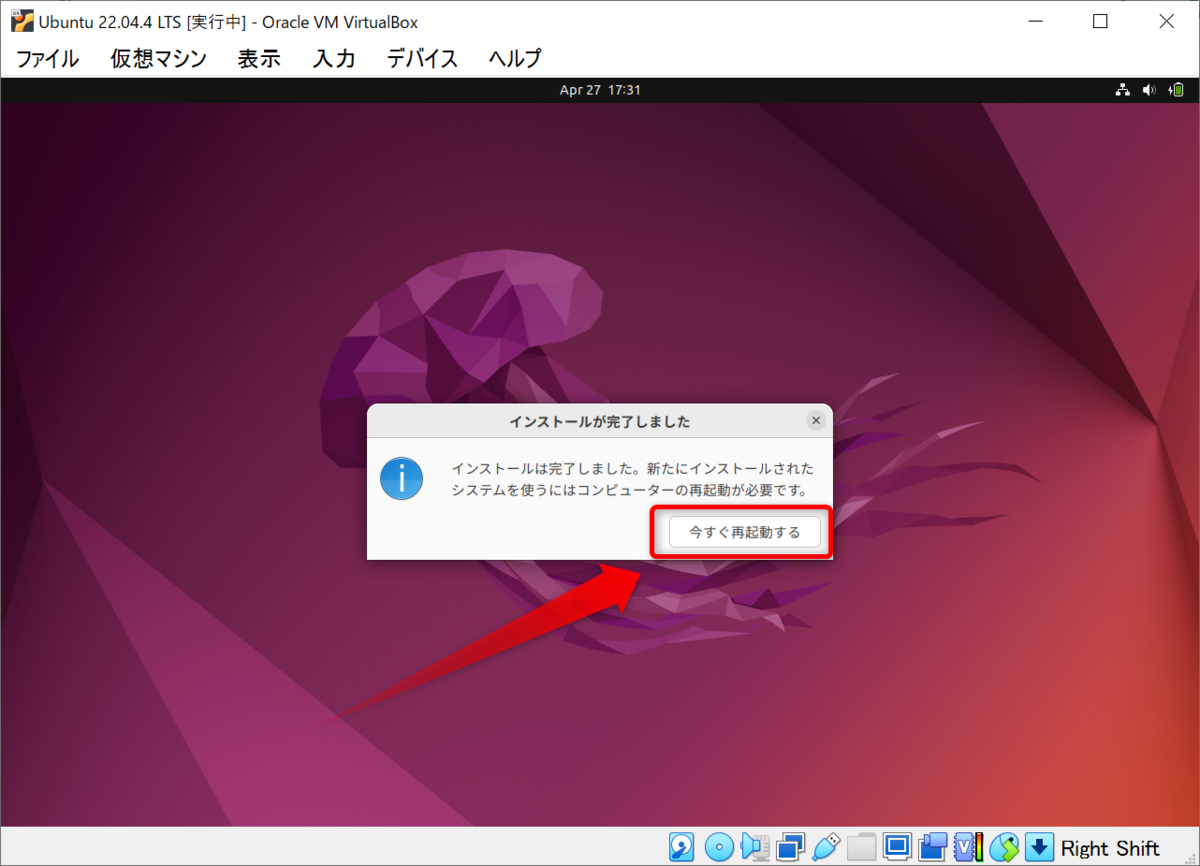Image resolution: width=1200 pixels, height=866 pixels.
Task: Click the インストールが完了しました dialog title
Action: [x=600, y=421]
